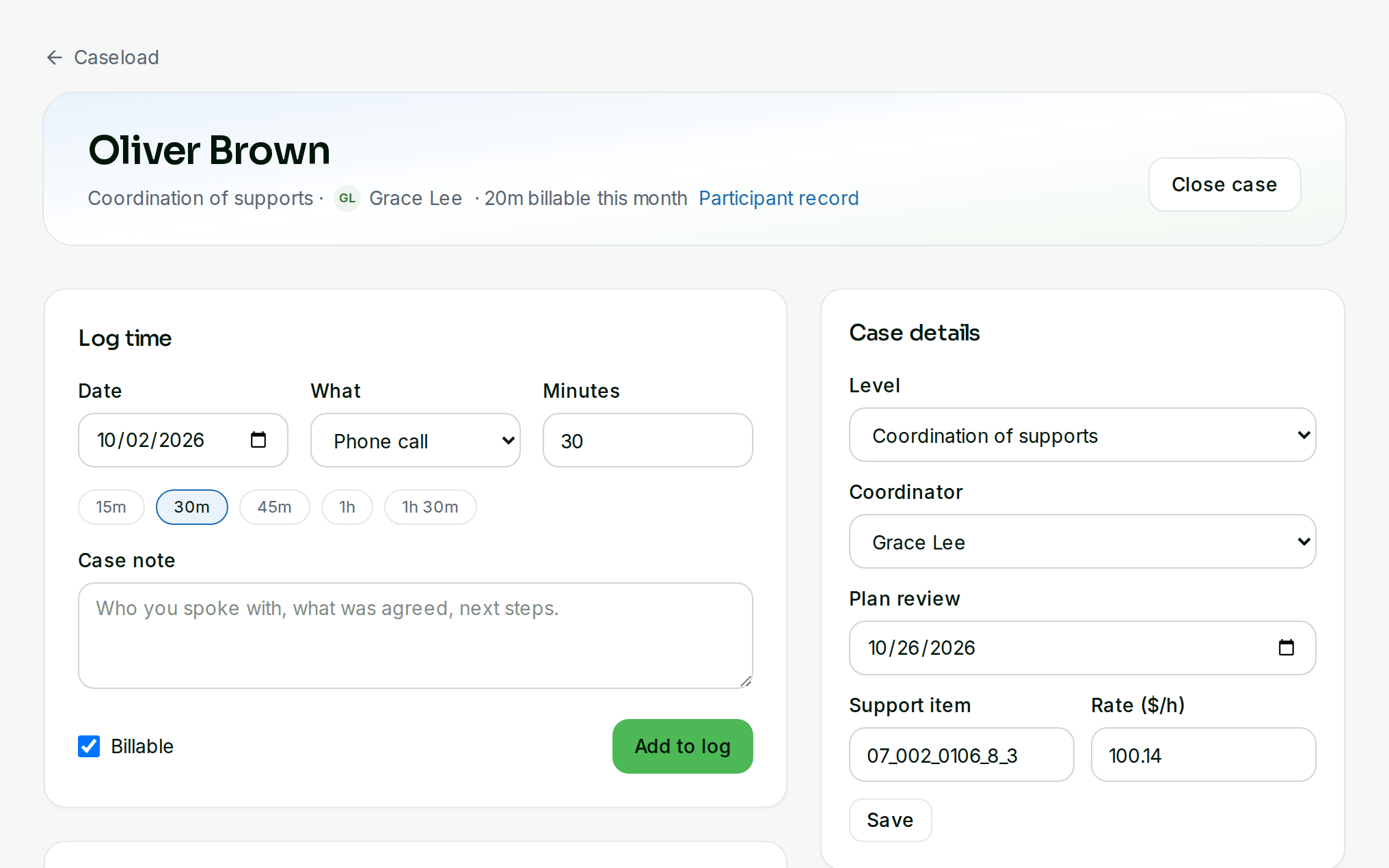Click the GL coordinator avatar badge
This screenshot has height=868, width=1389.
[x=347, y=198]
